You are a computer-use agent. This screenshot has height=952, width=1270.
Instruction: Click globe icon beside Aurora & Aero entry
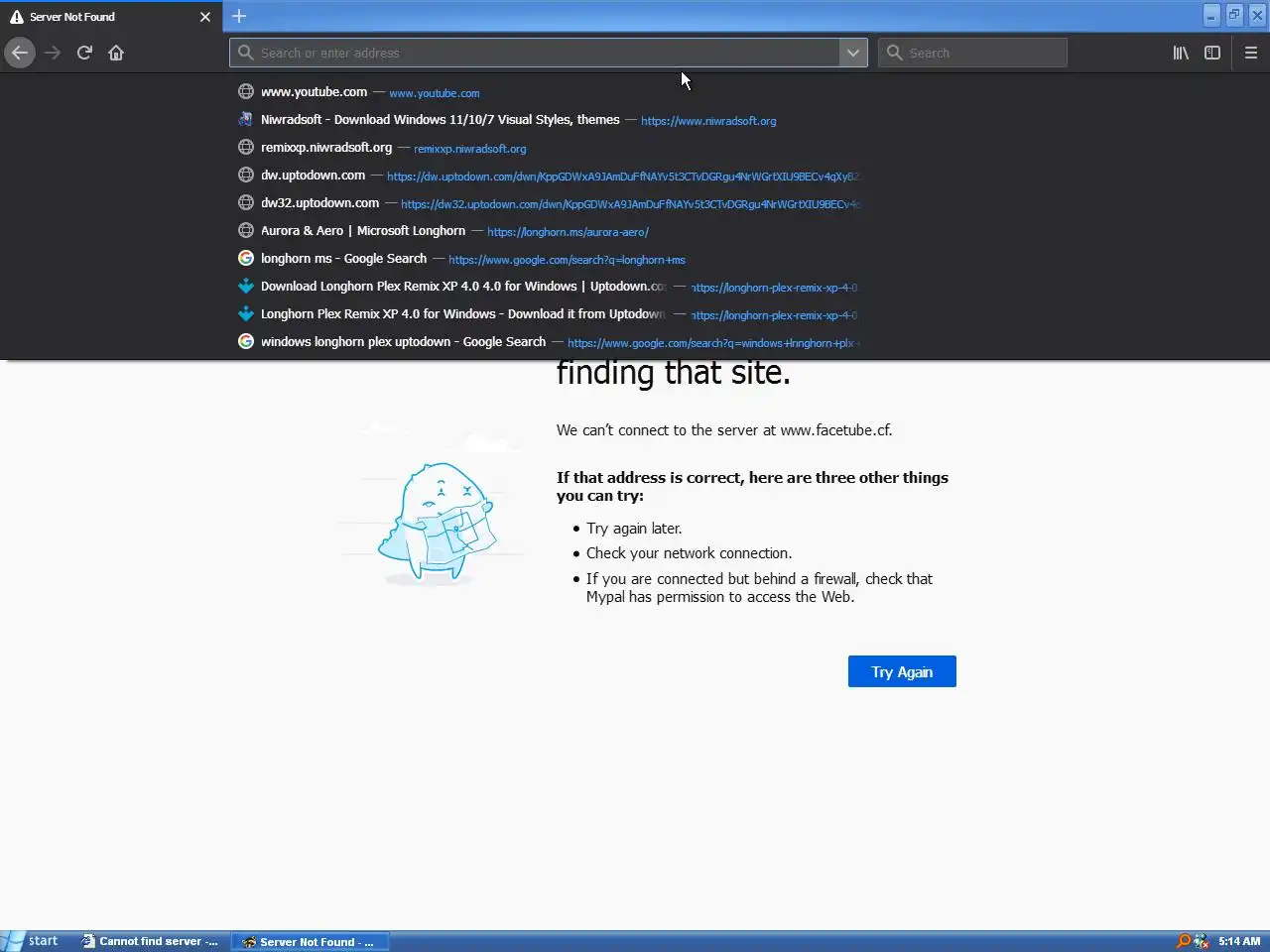[x=246, y=230]
